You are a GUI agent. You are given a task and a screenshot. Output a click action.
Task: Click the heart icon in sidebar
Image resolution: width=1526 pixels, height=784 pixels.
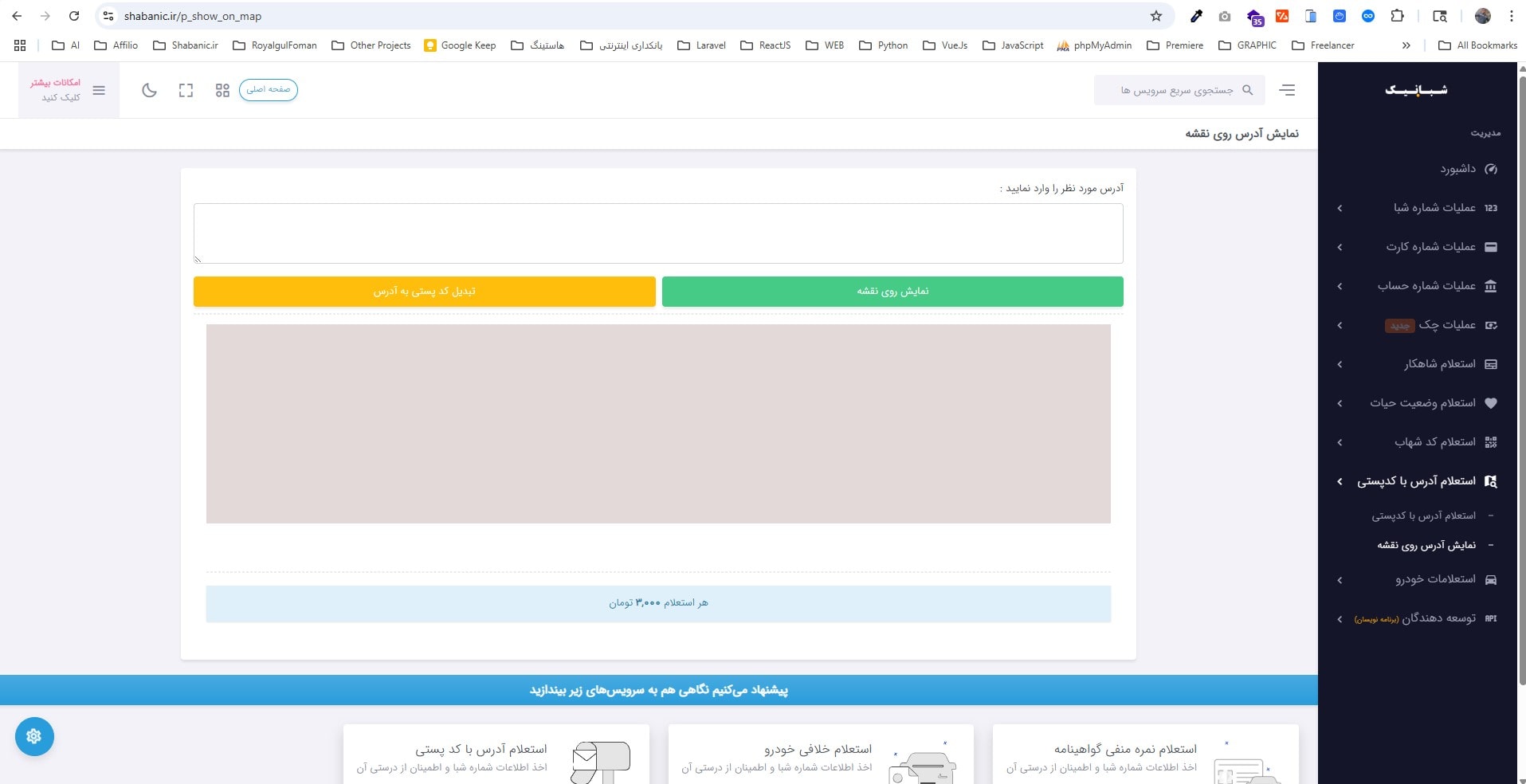[x=1491, y=403]
